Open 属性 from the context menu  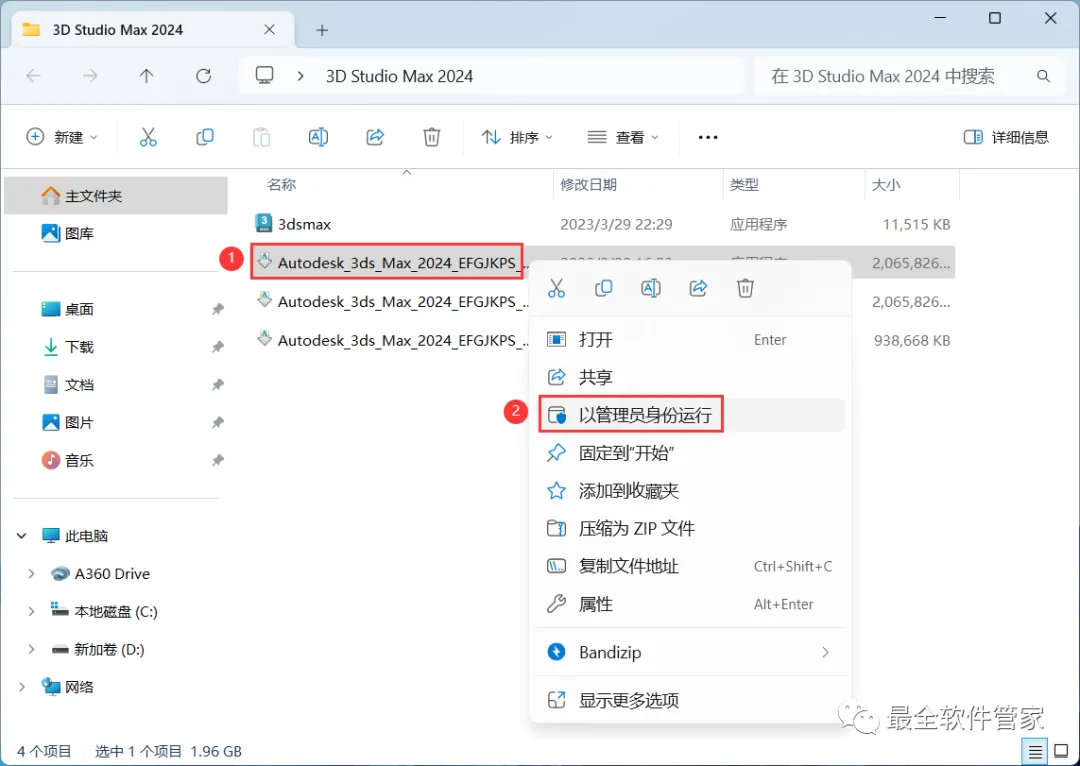[x=690, y=604]
